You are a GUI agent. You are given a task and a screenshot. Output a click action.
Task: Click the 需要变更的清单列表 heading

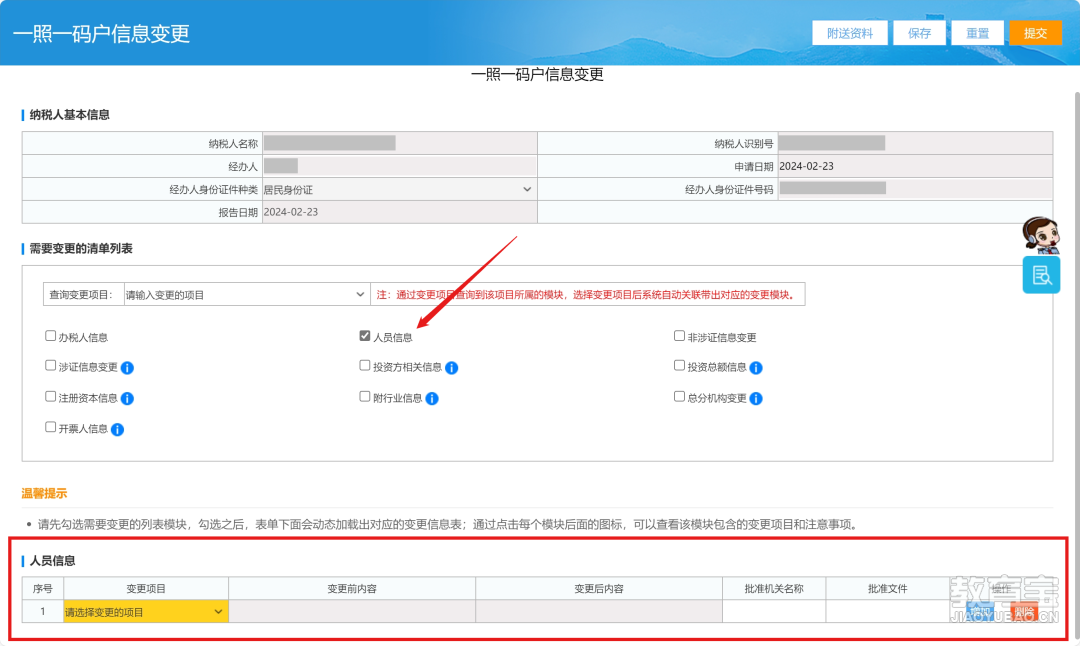81,249
